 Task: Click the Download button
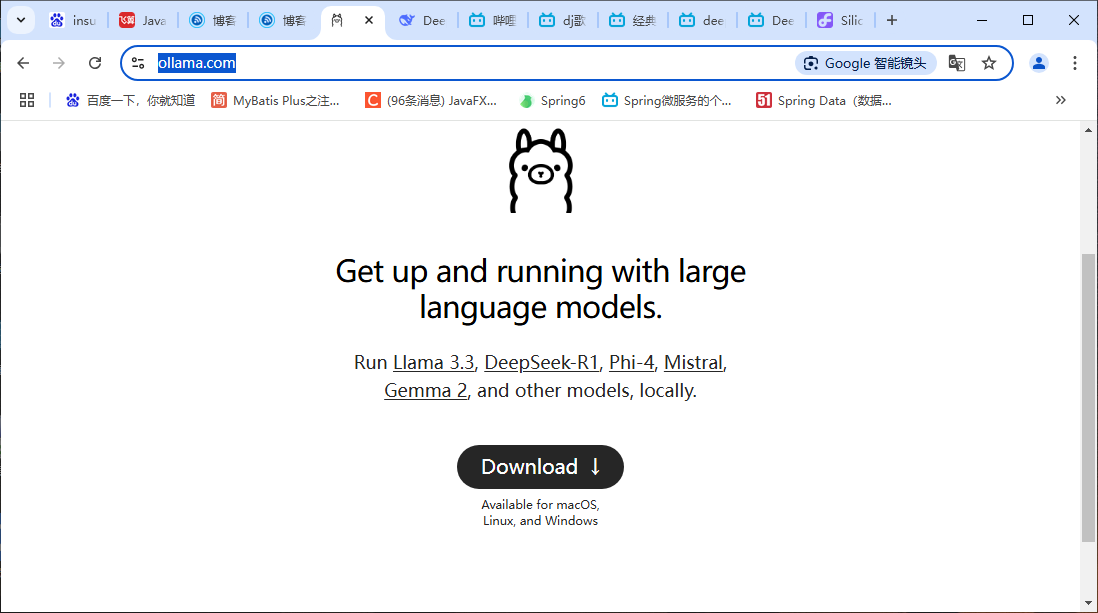click(540, 467)
